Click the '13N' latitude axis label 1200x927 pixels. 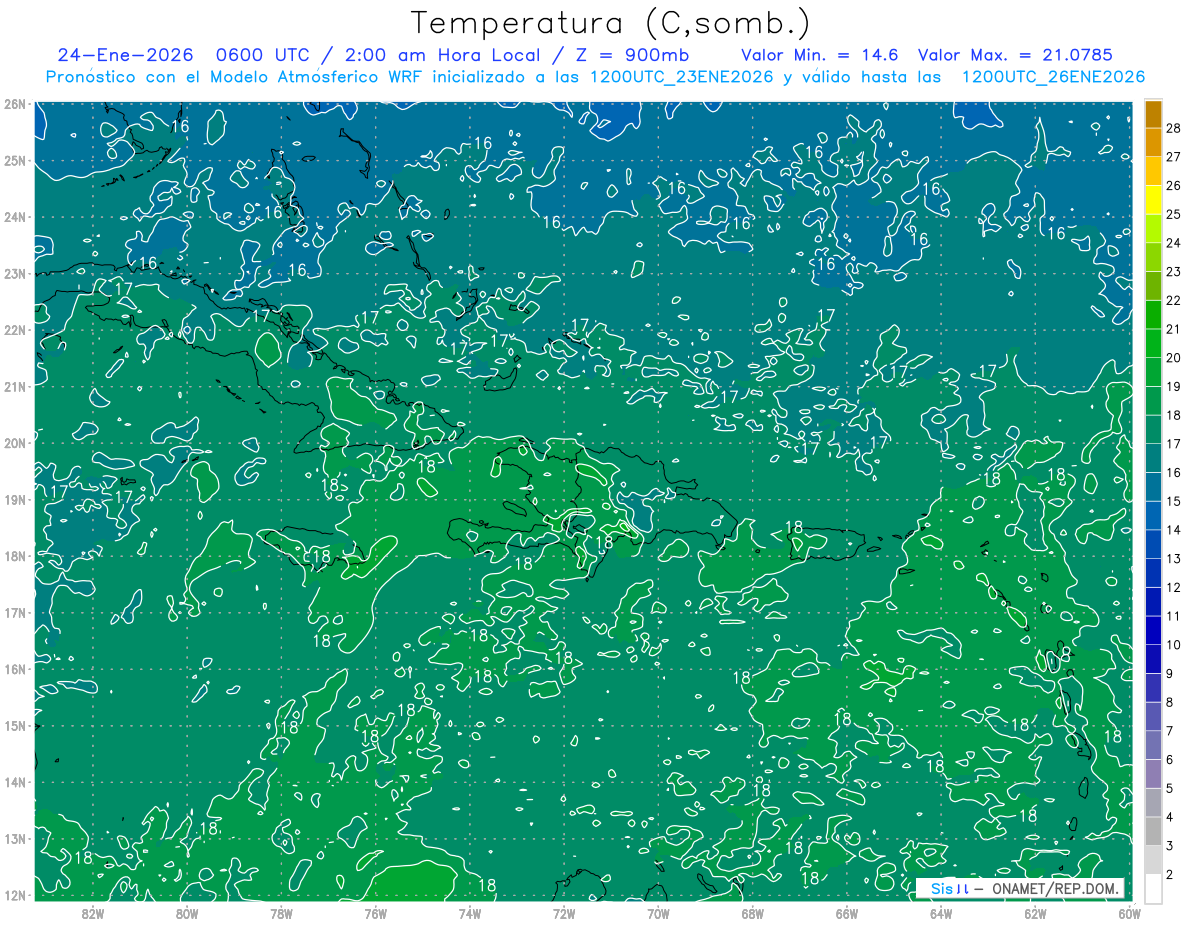click(x=15, y=839)
